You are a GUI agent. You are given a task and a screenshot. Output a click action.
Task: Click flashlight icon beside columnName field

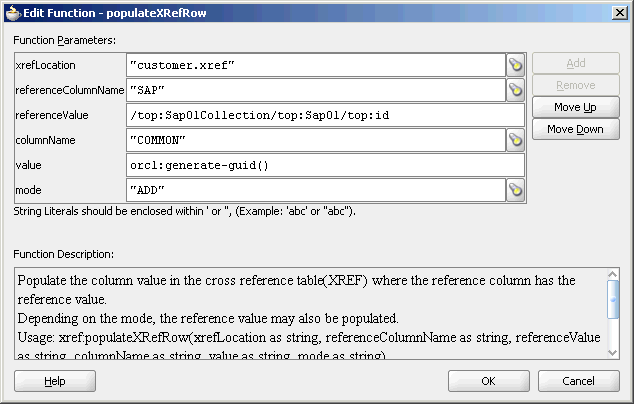pyautogui.click(x=516, y=140)
